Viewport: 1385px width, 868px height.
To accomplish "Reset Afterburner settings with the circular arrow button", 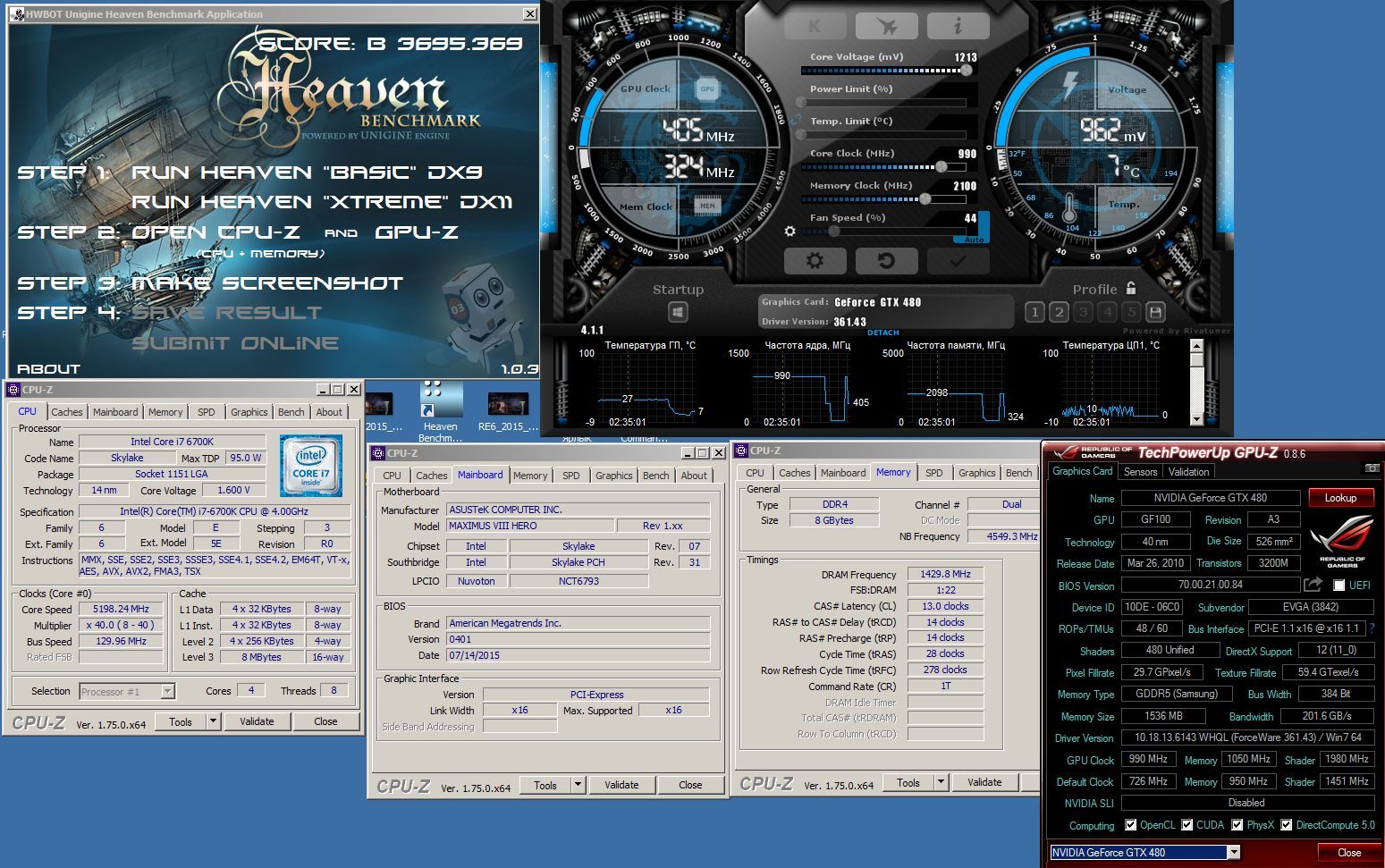I will [x=886, y=261].
